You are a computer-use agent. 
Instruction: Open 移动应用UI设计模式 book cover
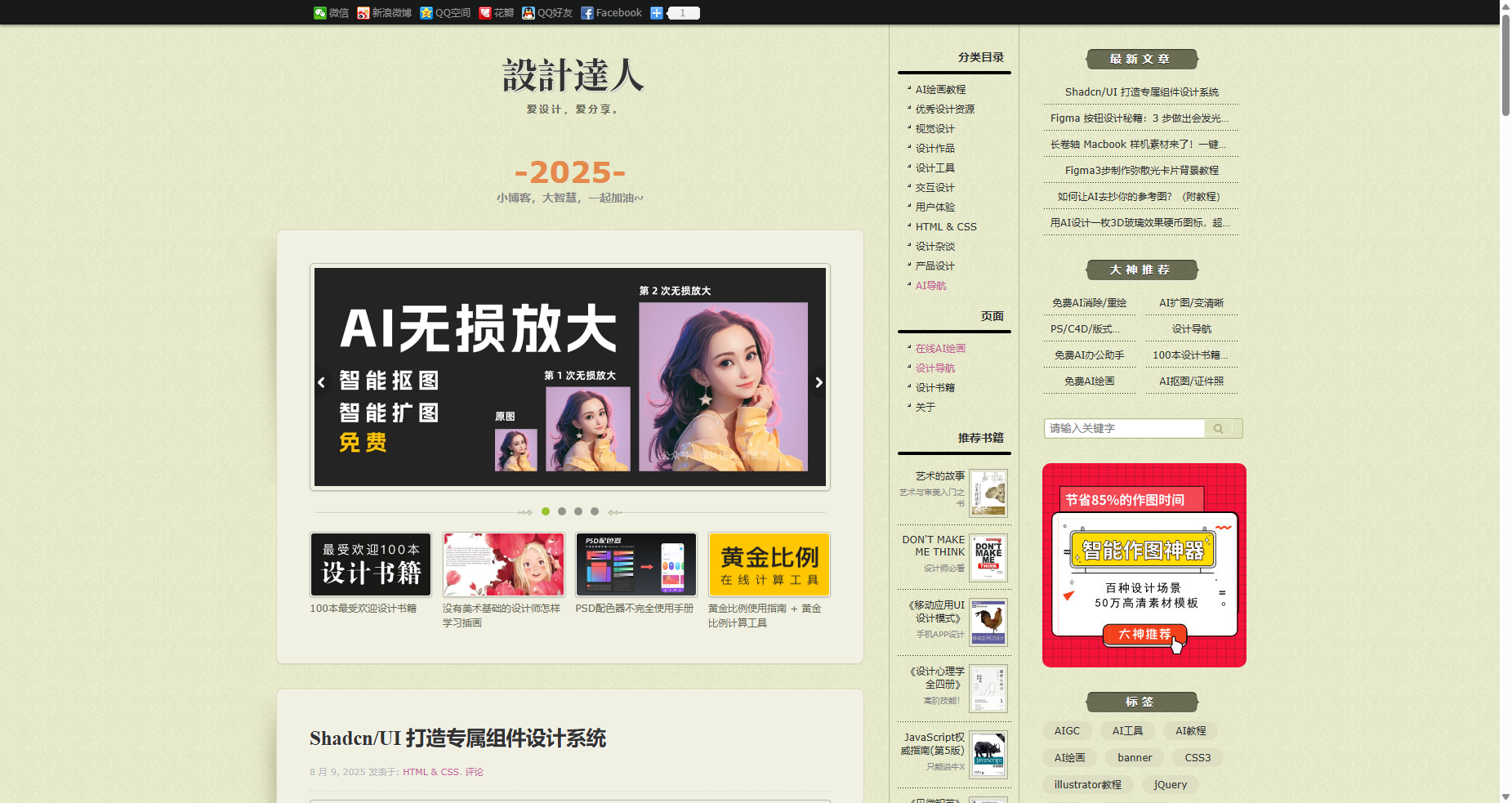click(x=988, y=622)
